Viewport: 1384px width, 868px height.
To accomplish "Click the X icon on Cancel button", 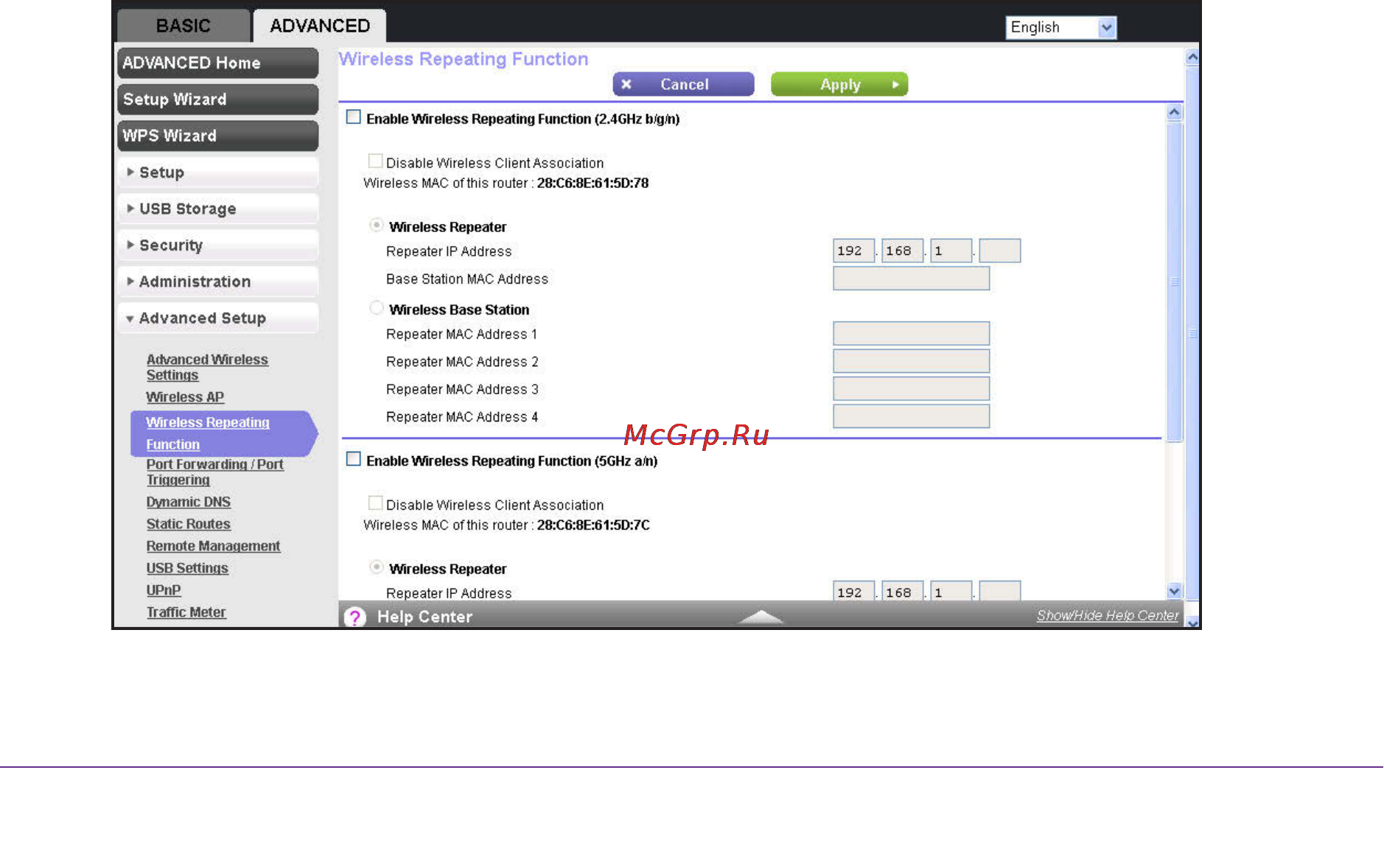I will click(x=626, y=84).
